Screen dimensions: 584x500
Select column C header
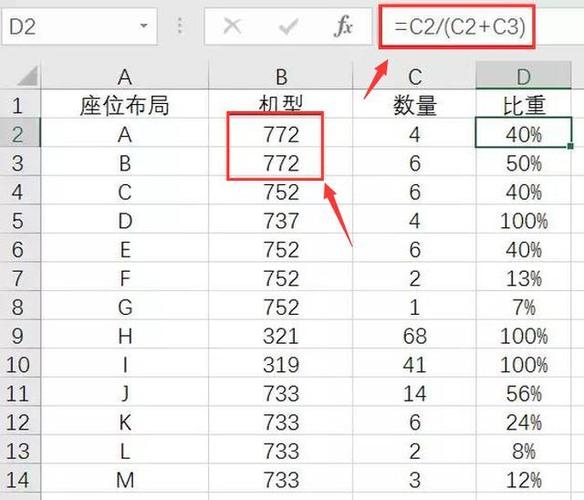(x=414, y=77)
